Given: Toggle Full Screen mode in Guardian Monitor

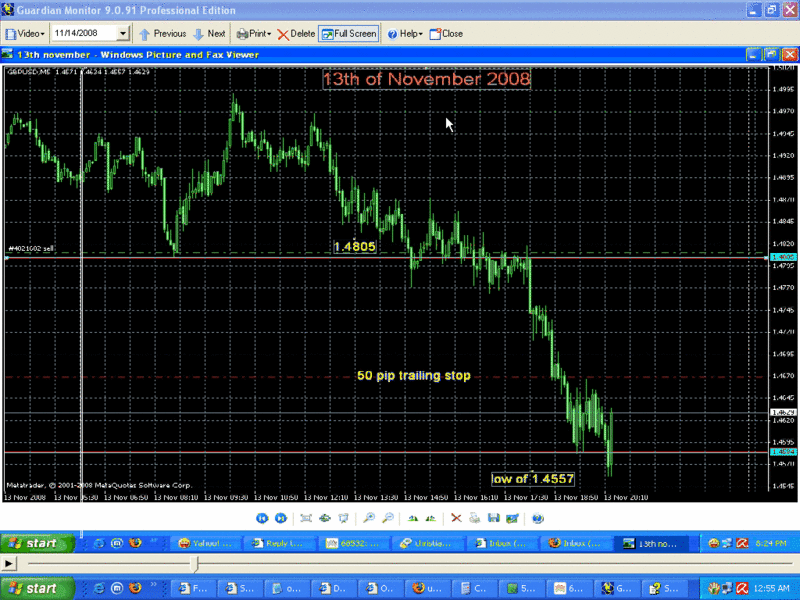Looking at the screenshot, I should (x=348, y=33).
